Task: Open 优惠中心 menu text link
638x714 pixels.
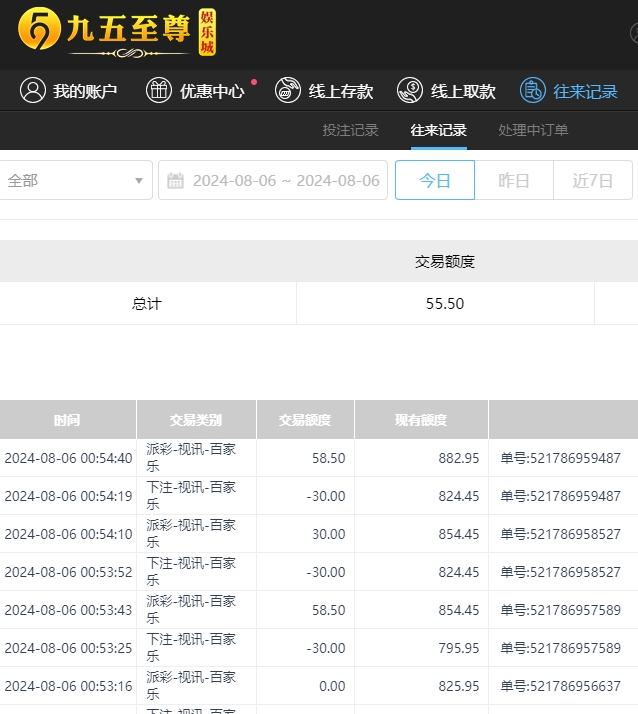Action: point(211,91)
